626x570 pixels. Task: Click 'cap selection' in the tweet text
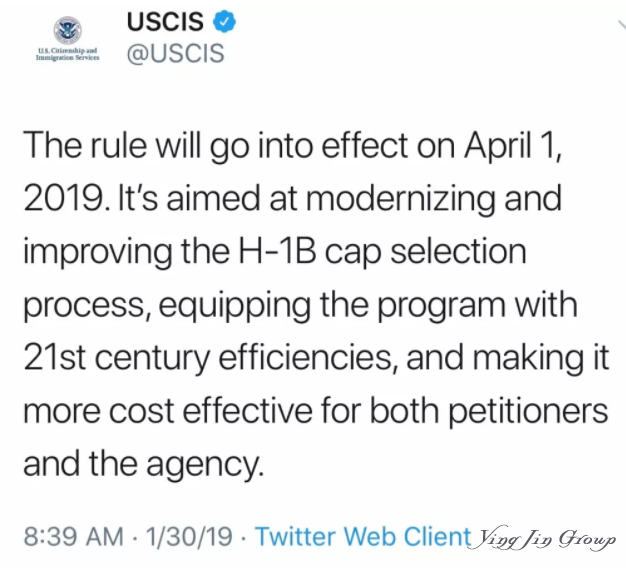425,254
